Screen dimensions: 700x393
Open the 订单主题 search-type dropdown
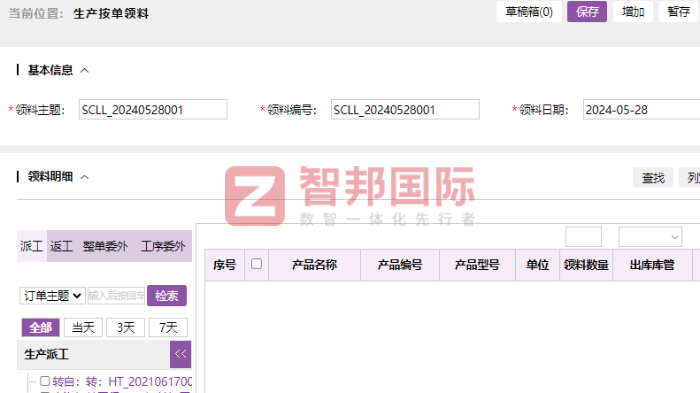click(52, 296)
